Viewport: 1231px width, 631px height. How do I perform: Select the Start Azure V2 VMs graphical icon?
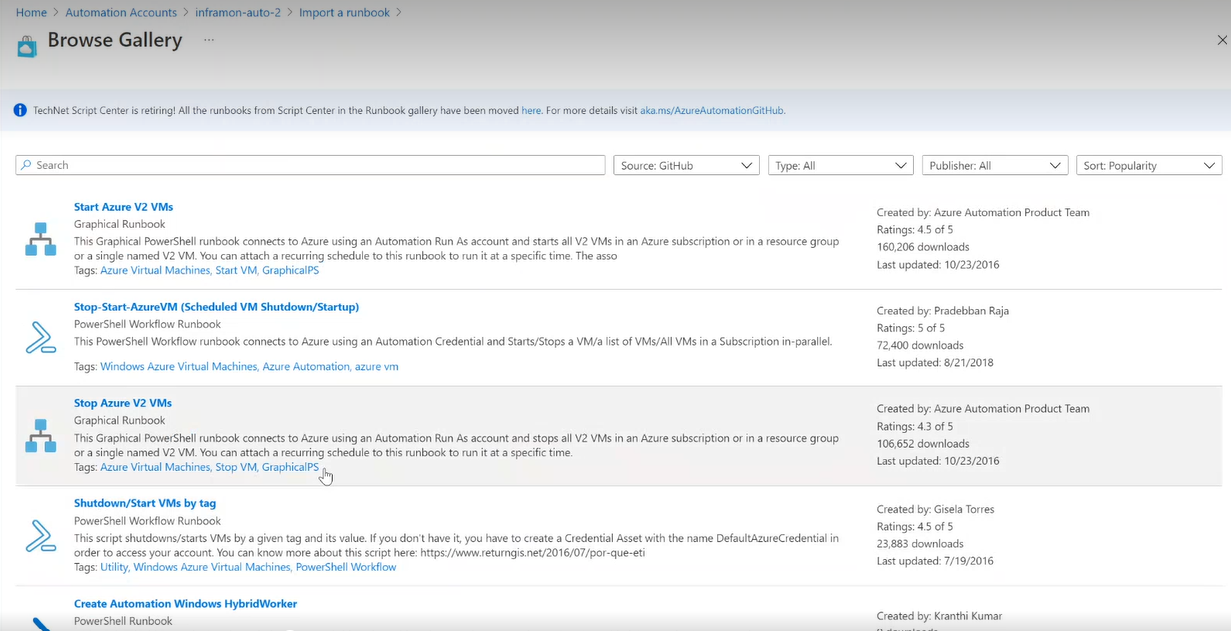[x=41, y=239]
